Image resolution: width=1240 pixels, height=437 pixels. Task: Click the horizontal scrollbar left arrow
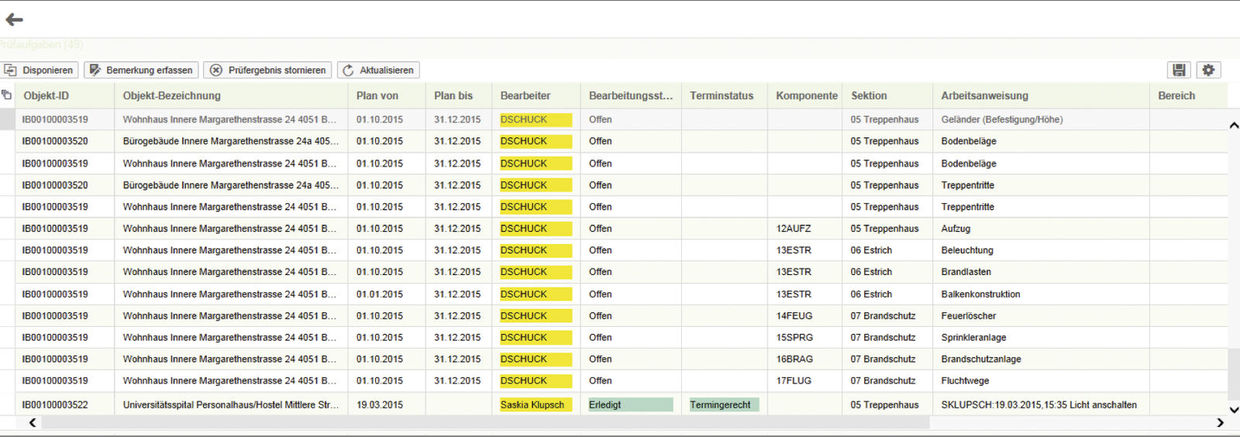tap(33, 423)
